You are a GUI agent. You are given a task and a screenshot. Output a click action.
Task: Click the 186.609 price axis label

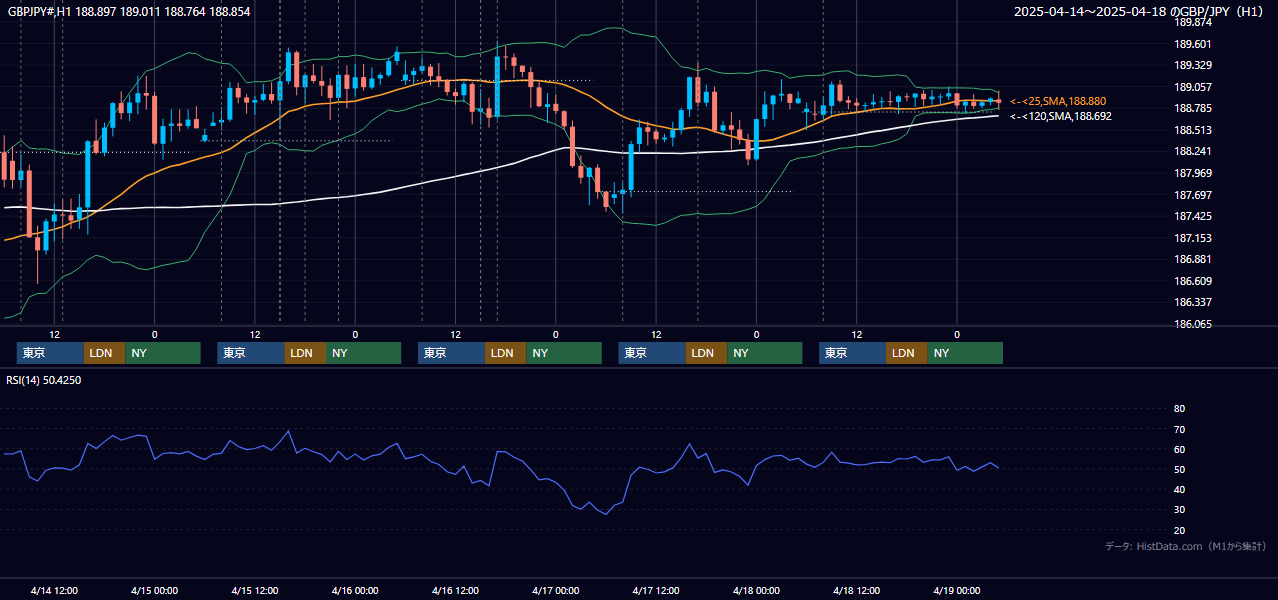pyautogui.click(x=1192, y=281)
